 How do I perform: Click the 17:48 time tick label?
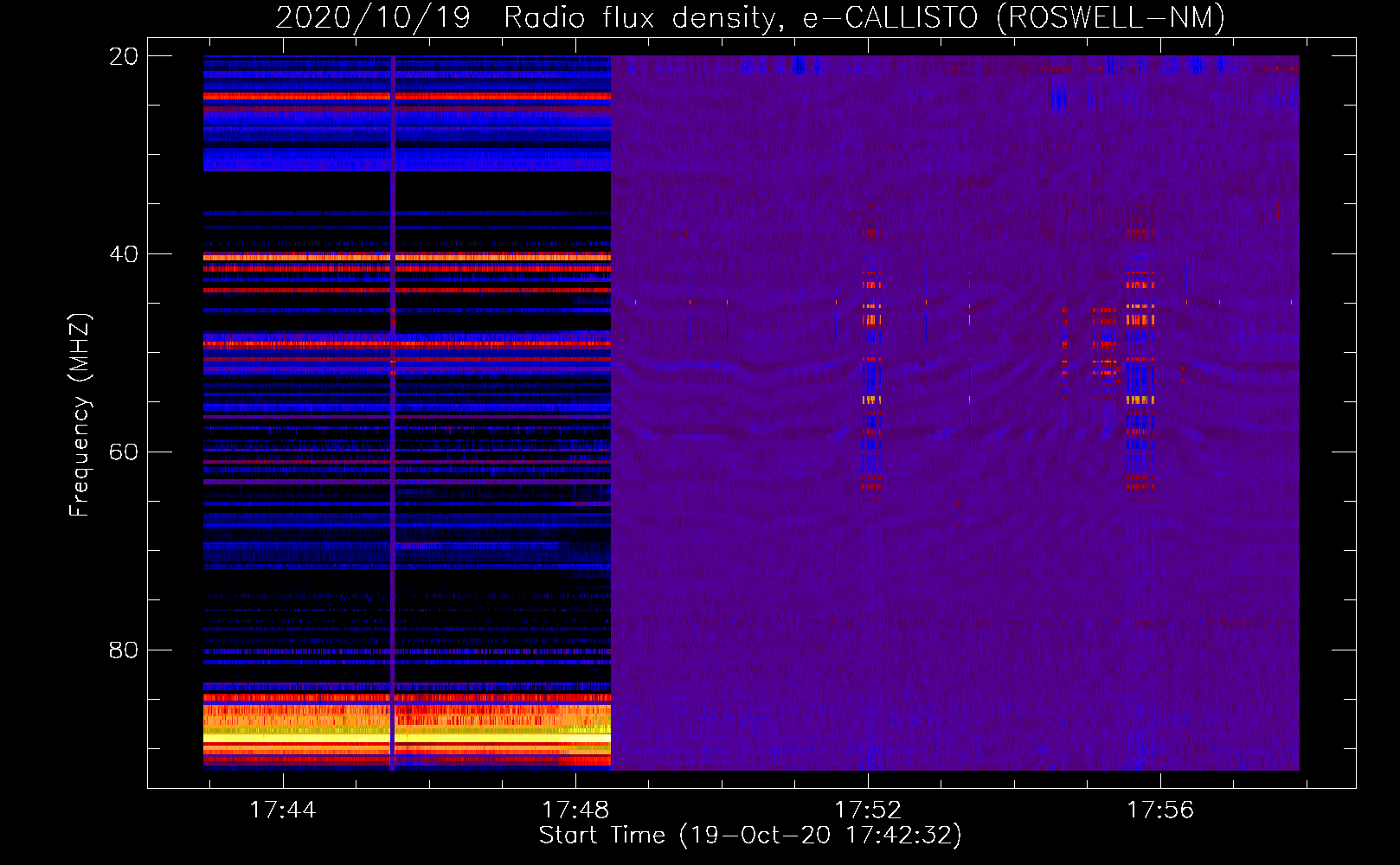(575, 811)
